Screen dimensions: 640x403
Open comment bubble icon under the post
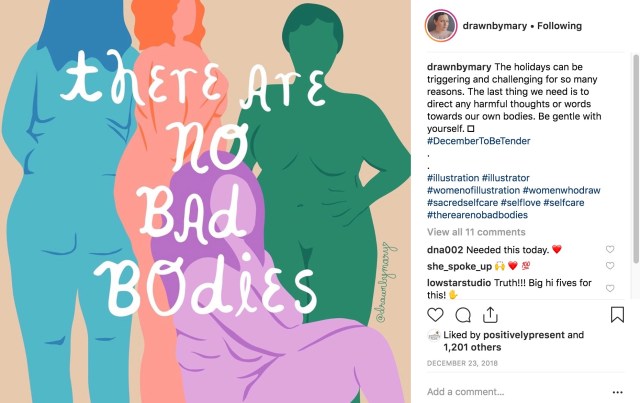pos(463,315)
